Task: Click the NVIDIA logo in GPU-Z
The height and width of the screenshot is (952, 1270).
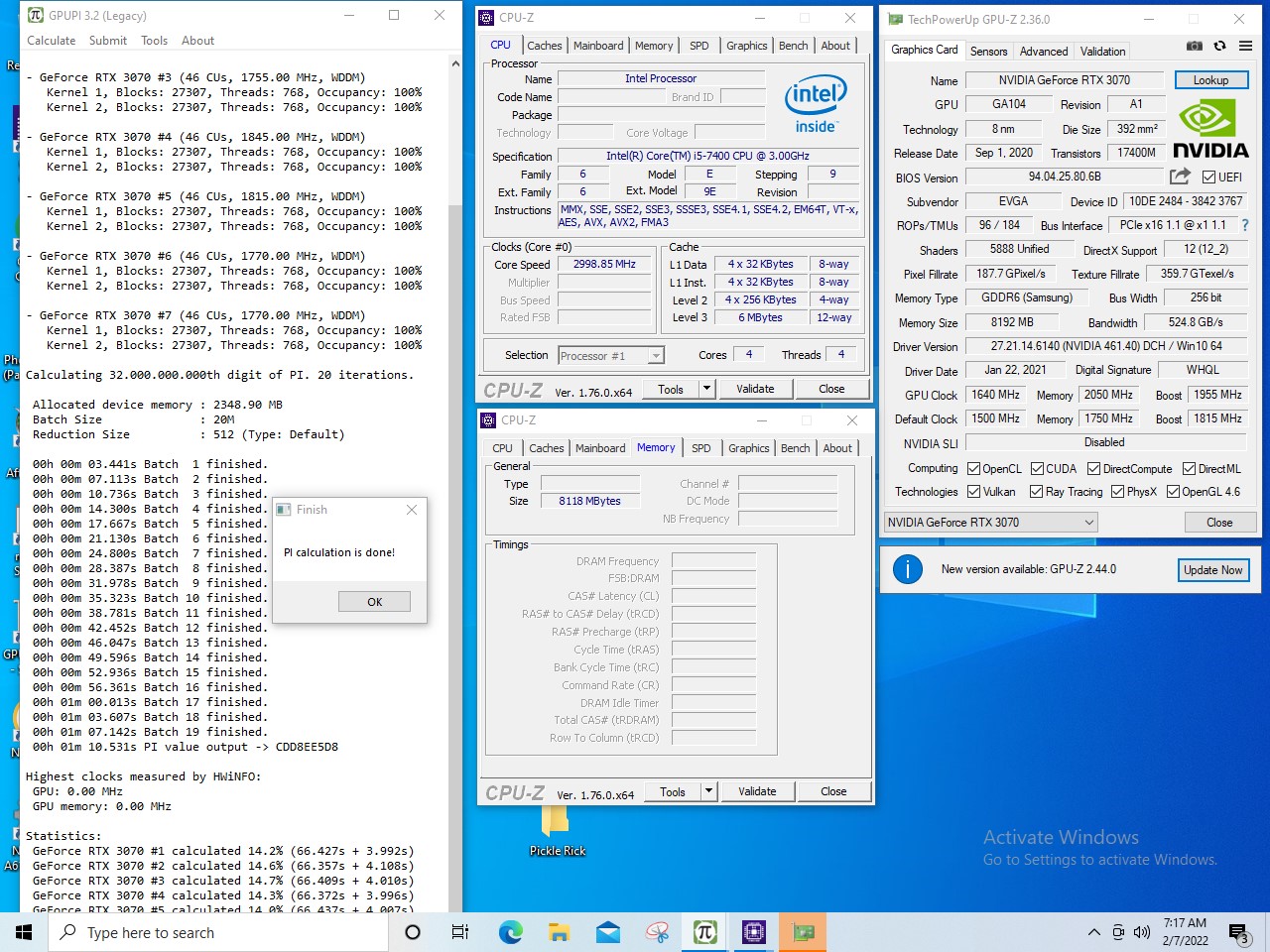Action: [x=1210, y=130]
